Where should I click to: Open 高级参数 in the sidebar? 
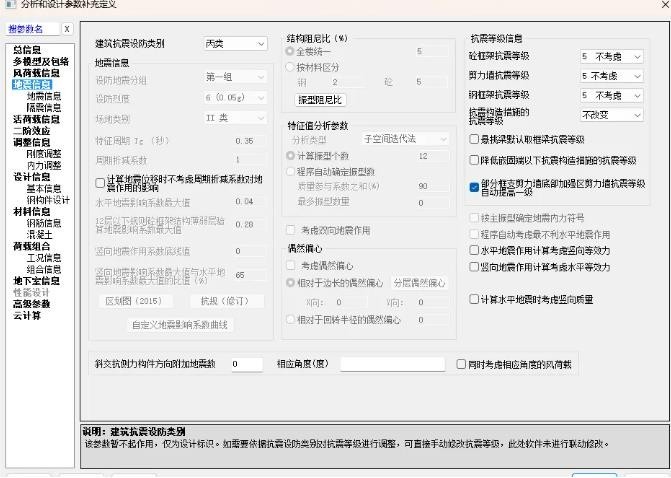pos(31,304)
